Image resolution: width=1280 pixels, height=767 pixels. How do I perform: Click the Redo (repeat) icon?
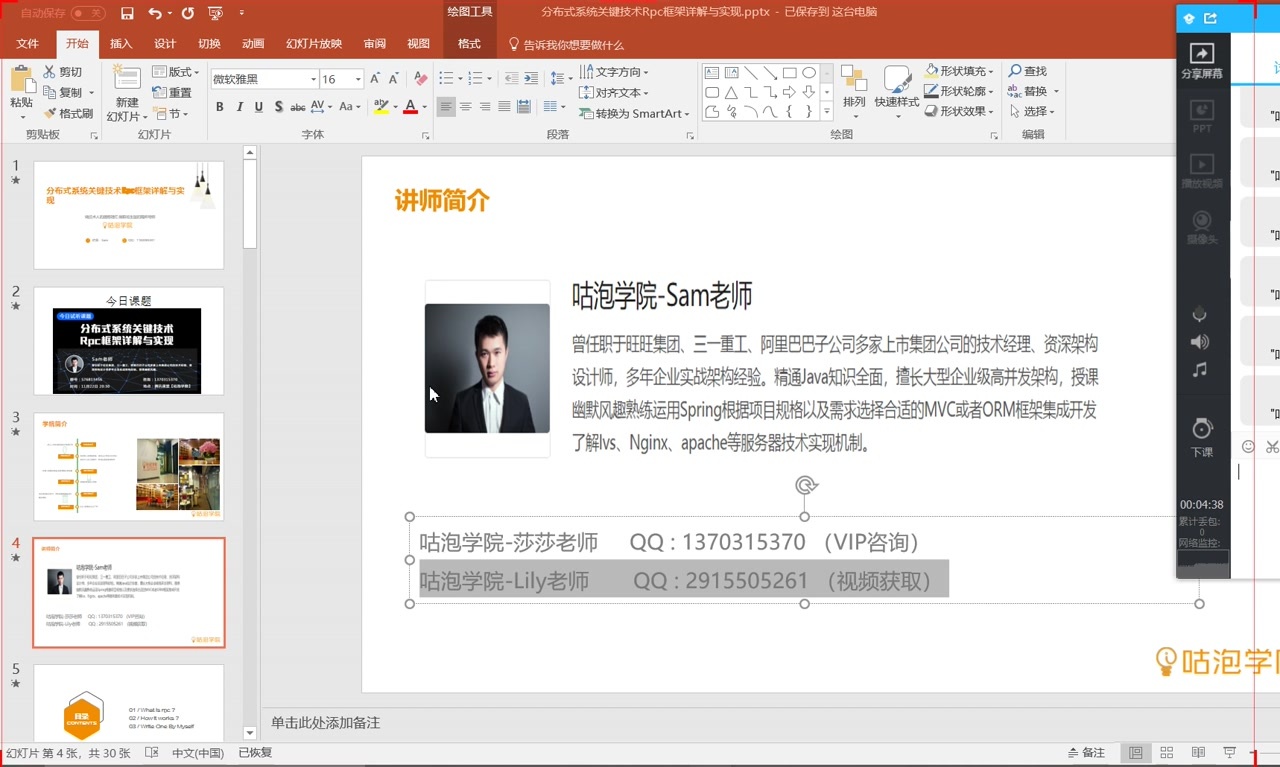pyautogui.click(x=188, y=13)
